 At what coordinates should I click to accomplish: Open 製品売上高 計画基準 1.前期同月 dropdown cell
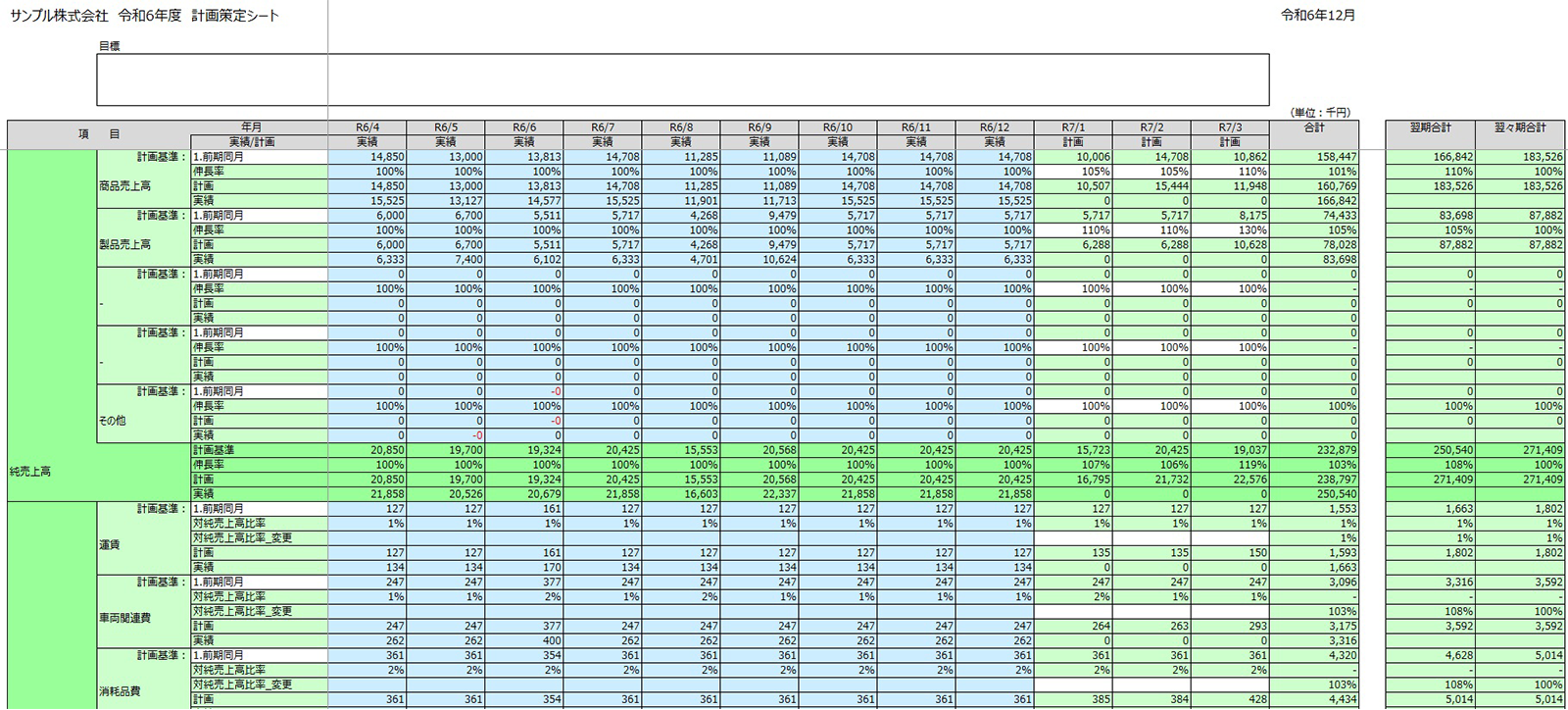point(259,216)
